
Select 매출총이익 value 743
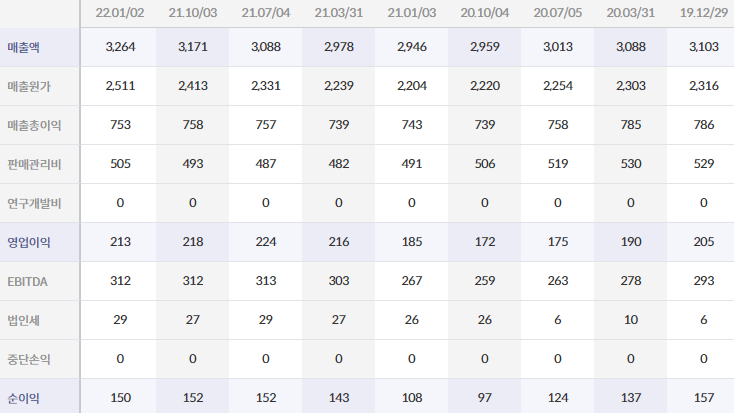[412, 125]
